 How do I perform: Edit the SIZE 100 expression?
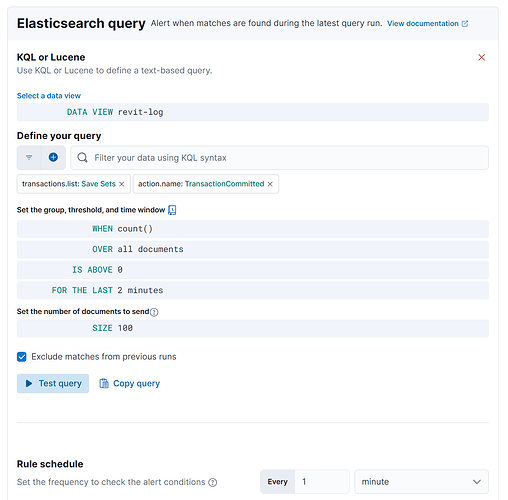[x=253, y=328]
